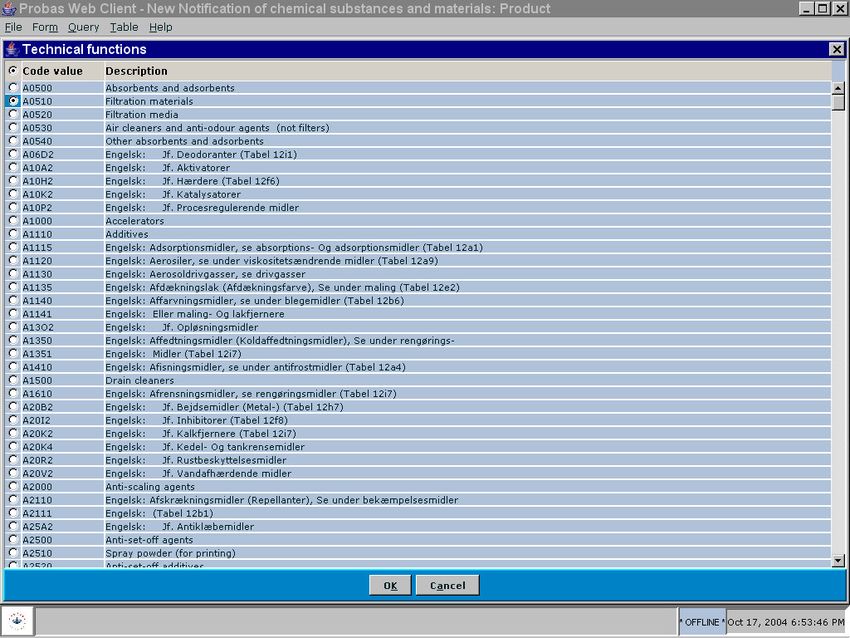850x638 pixels.
Task: Confirm selection with the OK button
Action: (x=390, y=585)
